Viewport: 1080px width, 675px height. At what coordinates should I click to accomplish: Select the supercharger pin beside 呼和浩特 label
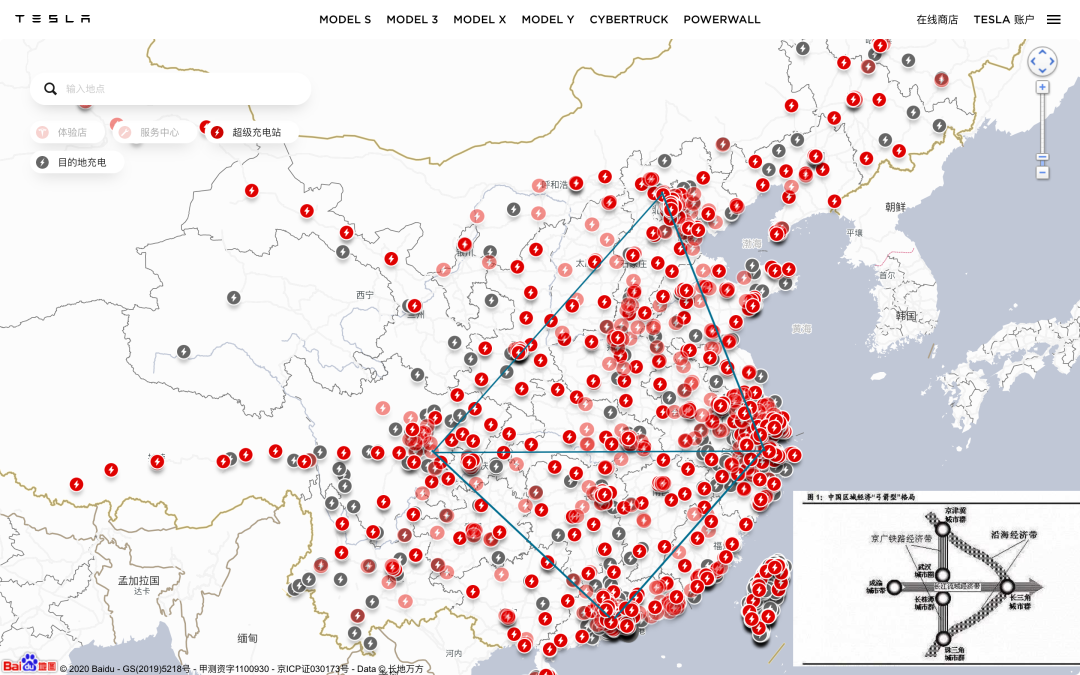[x=576, y=183]
